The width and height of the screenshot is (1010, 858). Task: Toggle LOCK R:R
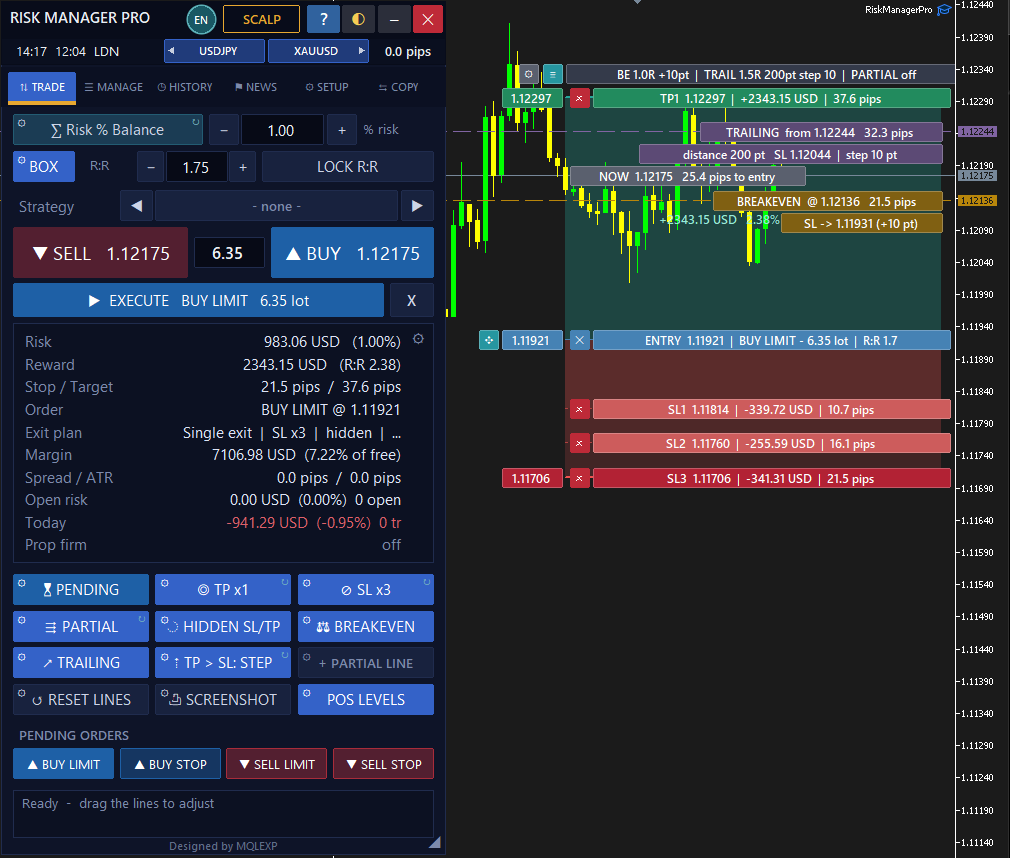347,167
